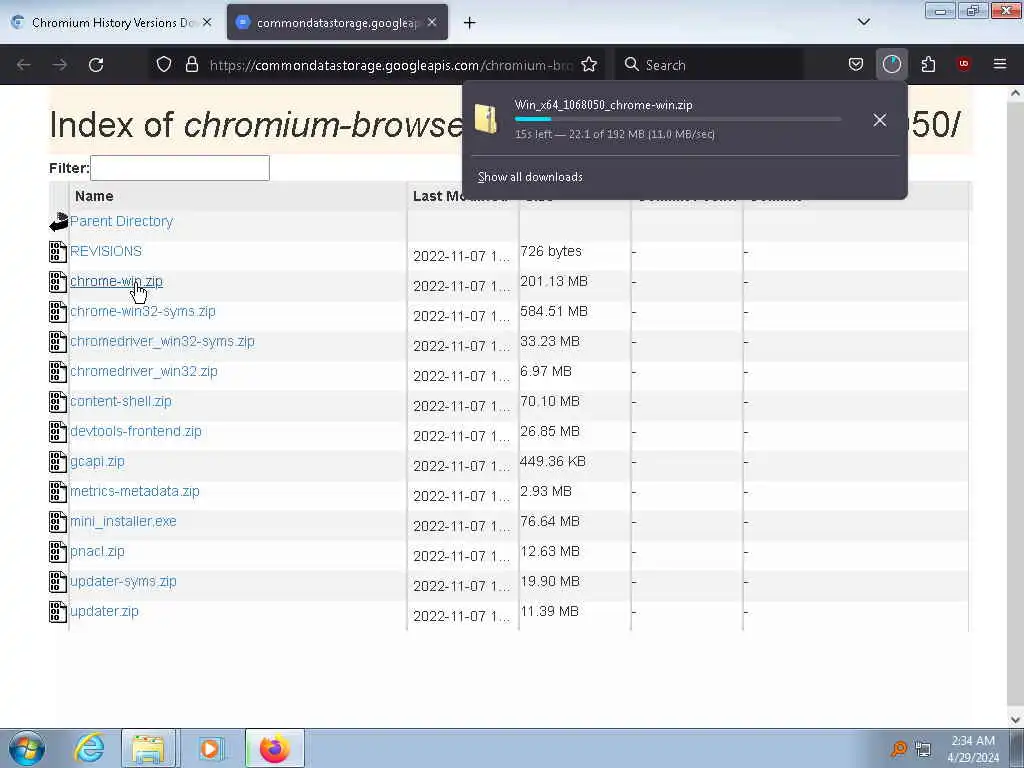View site security padlock info
1024x768 pixels.
191,65
